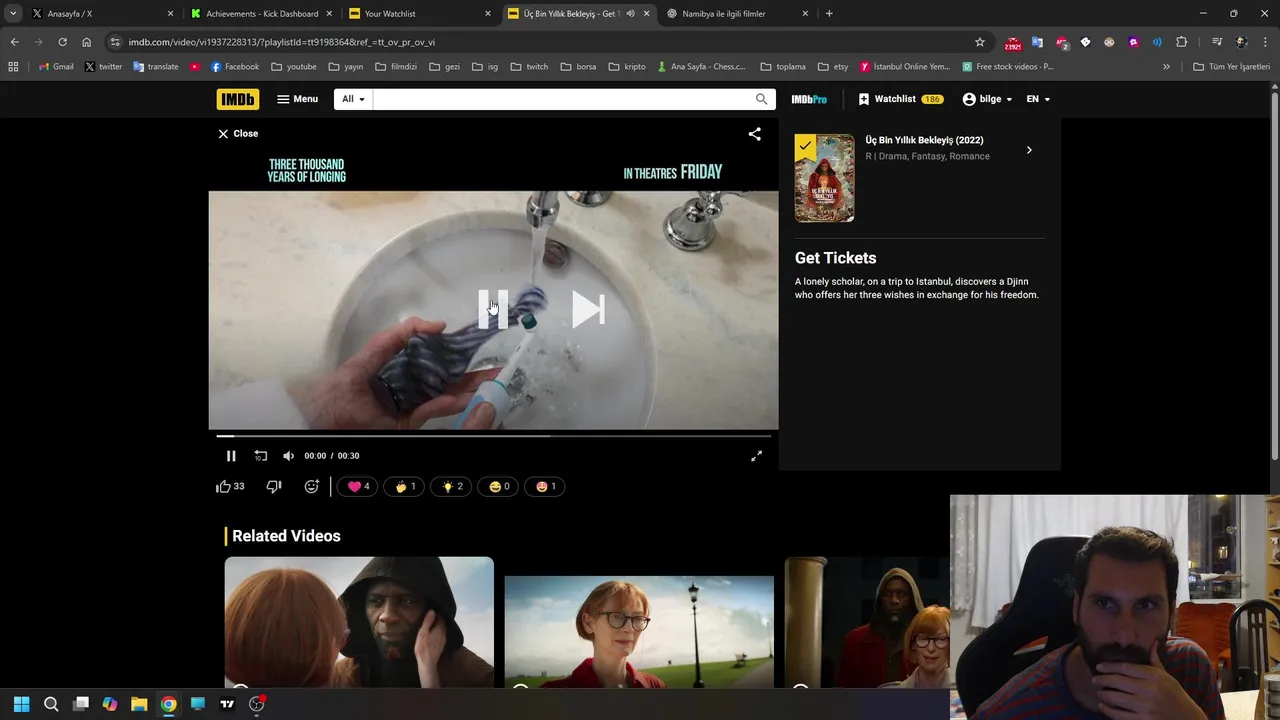
Task: Dislike the video with thumbs down
Action: tap(274, 486)
